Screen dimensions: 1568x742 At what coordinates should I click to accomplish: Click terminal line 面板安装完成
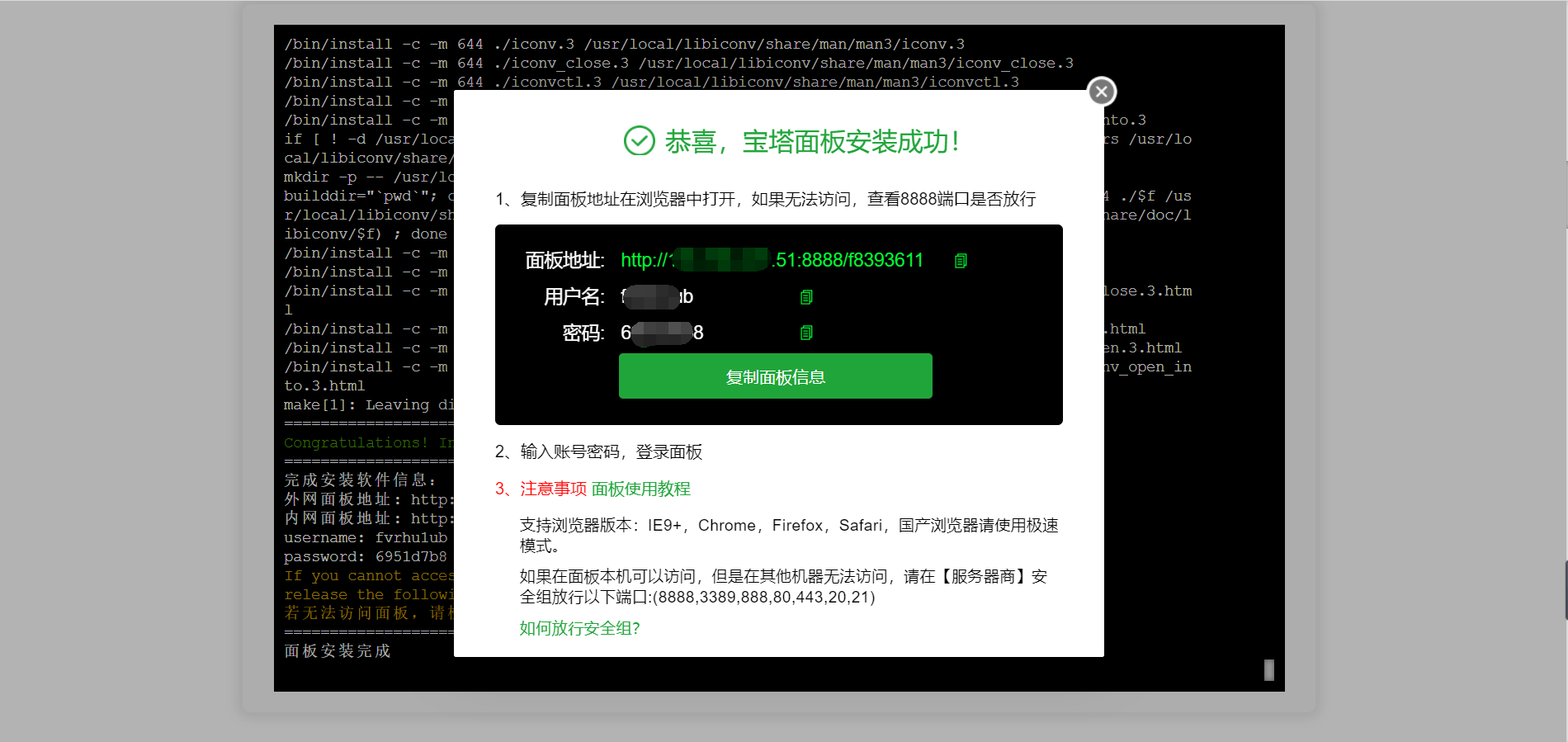[x=338, y=651]
